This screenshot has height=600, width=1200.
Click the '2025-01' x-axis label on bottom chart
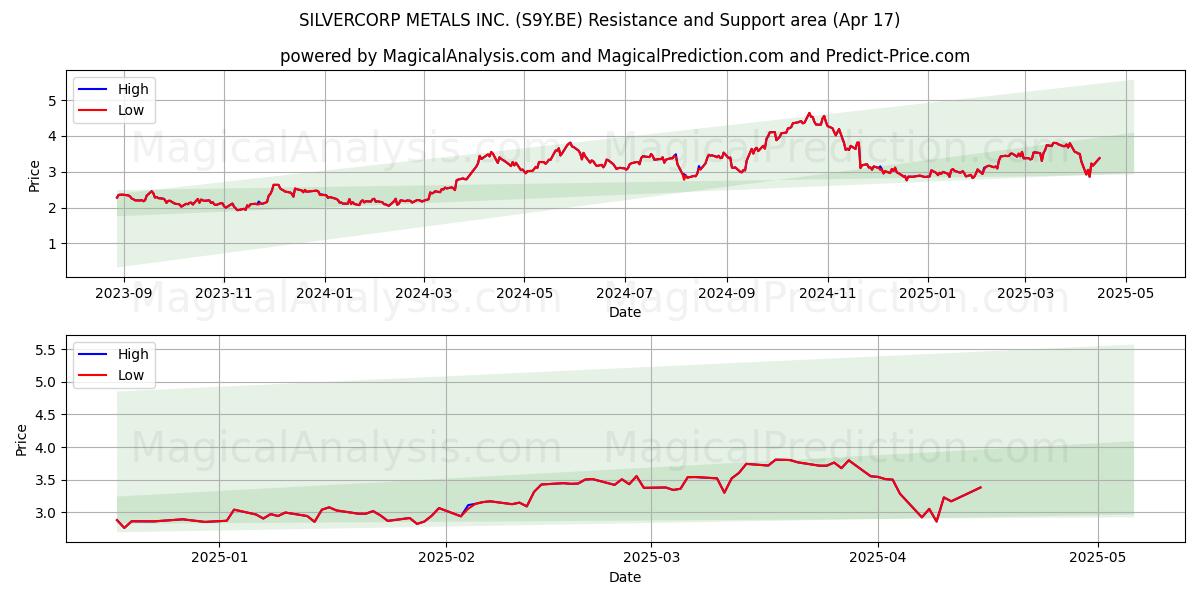219,559
